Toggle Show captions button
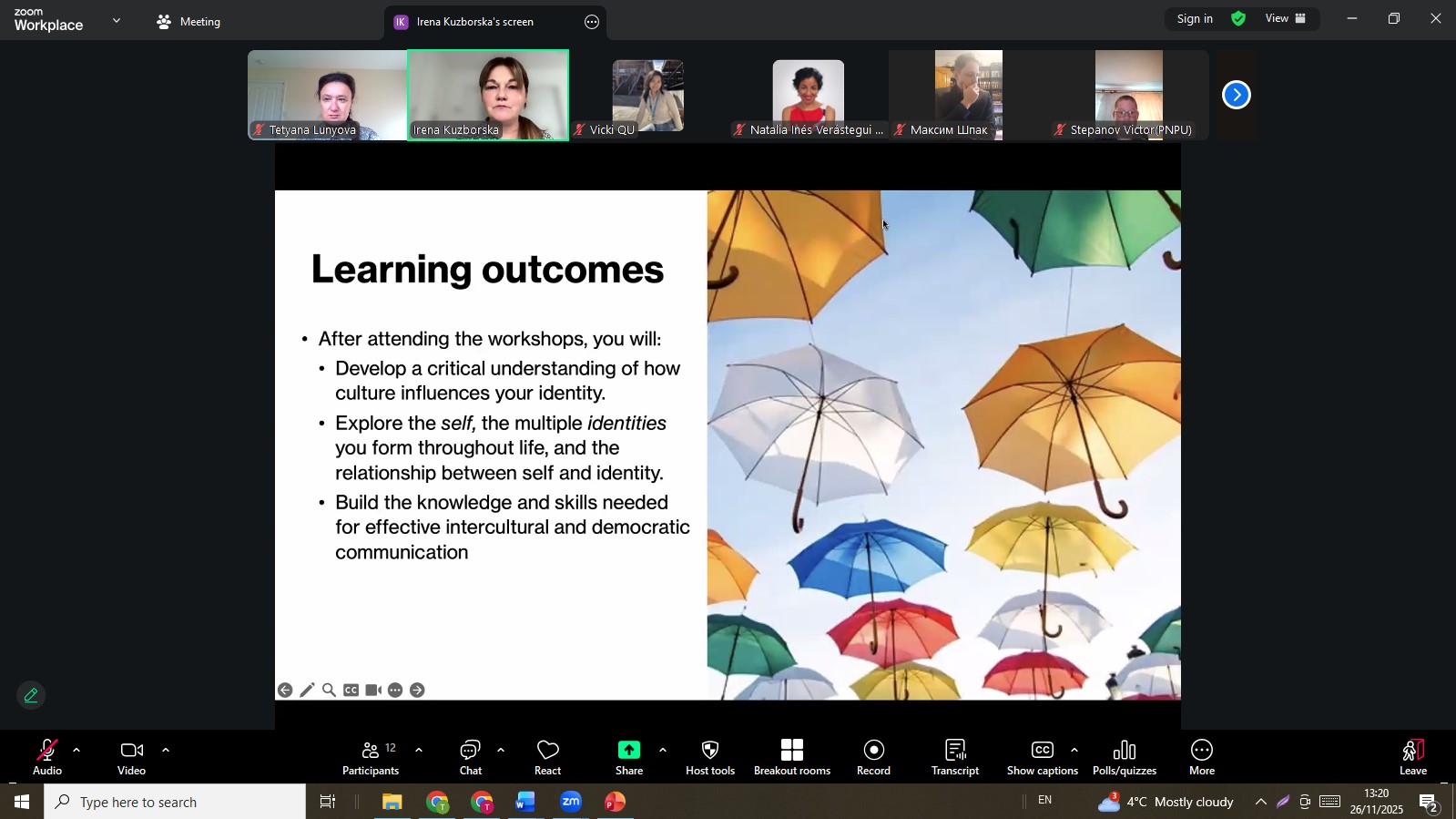Screen dimensions: 1456x819 click(1042, 757)
